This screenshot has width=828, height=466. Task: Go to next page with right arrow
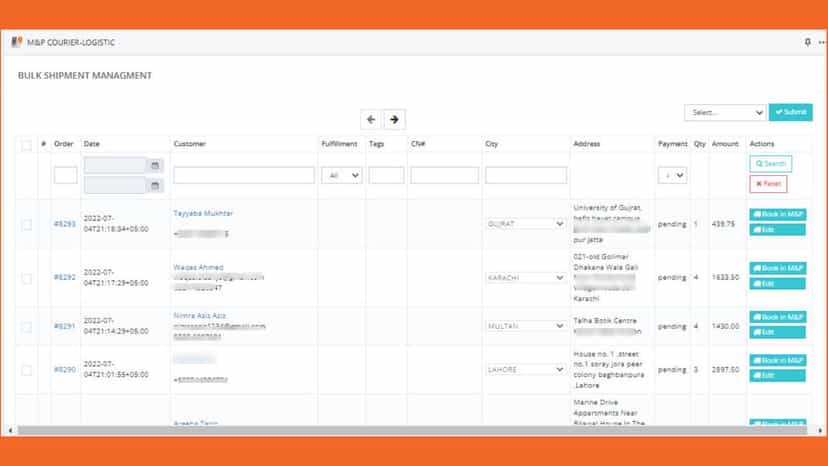pyautogui.click(x=394, y=119)
